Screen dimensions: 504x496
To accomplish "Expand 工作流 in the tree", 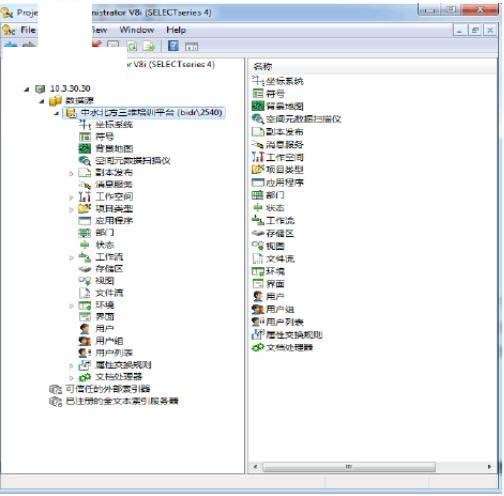I will (71, 257).
